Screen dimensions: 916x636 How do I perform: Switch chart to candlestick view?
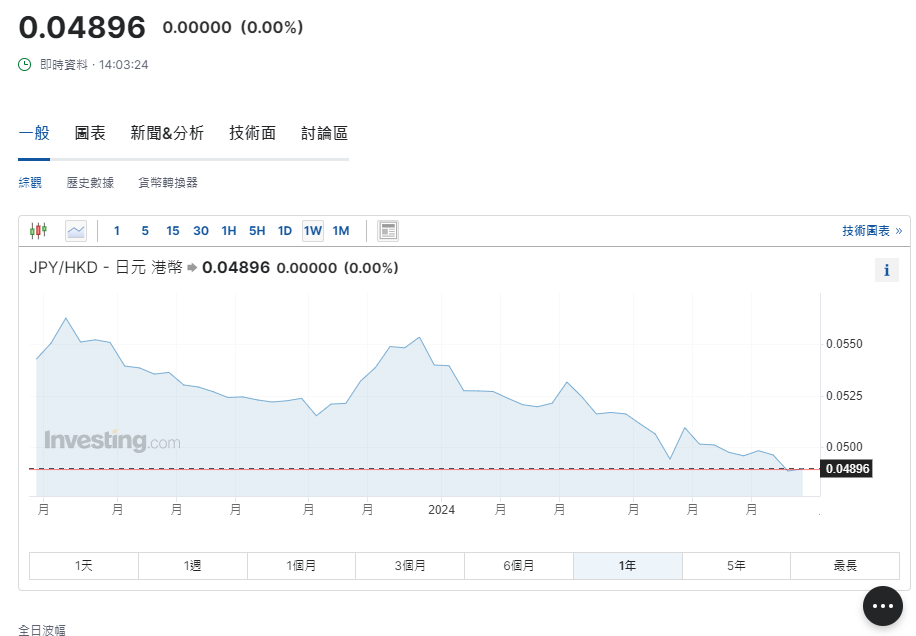tap(40, 230)
